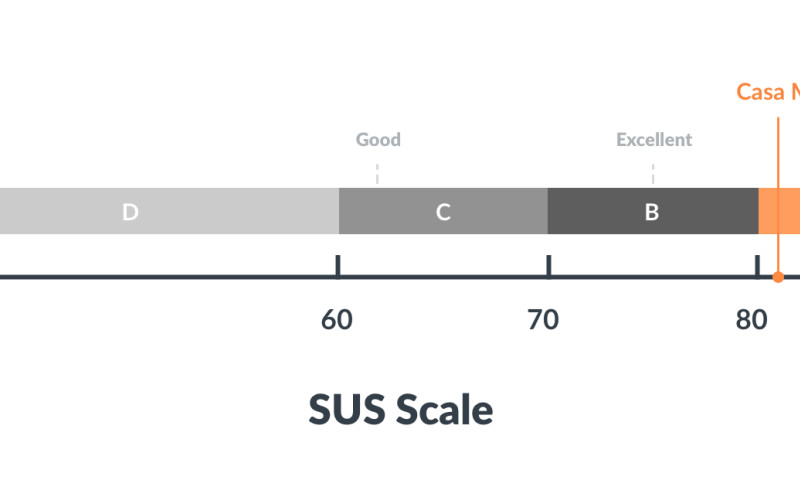Click the dashed line under Excellent
800x480 pixels.
point(653,174)
